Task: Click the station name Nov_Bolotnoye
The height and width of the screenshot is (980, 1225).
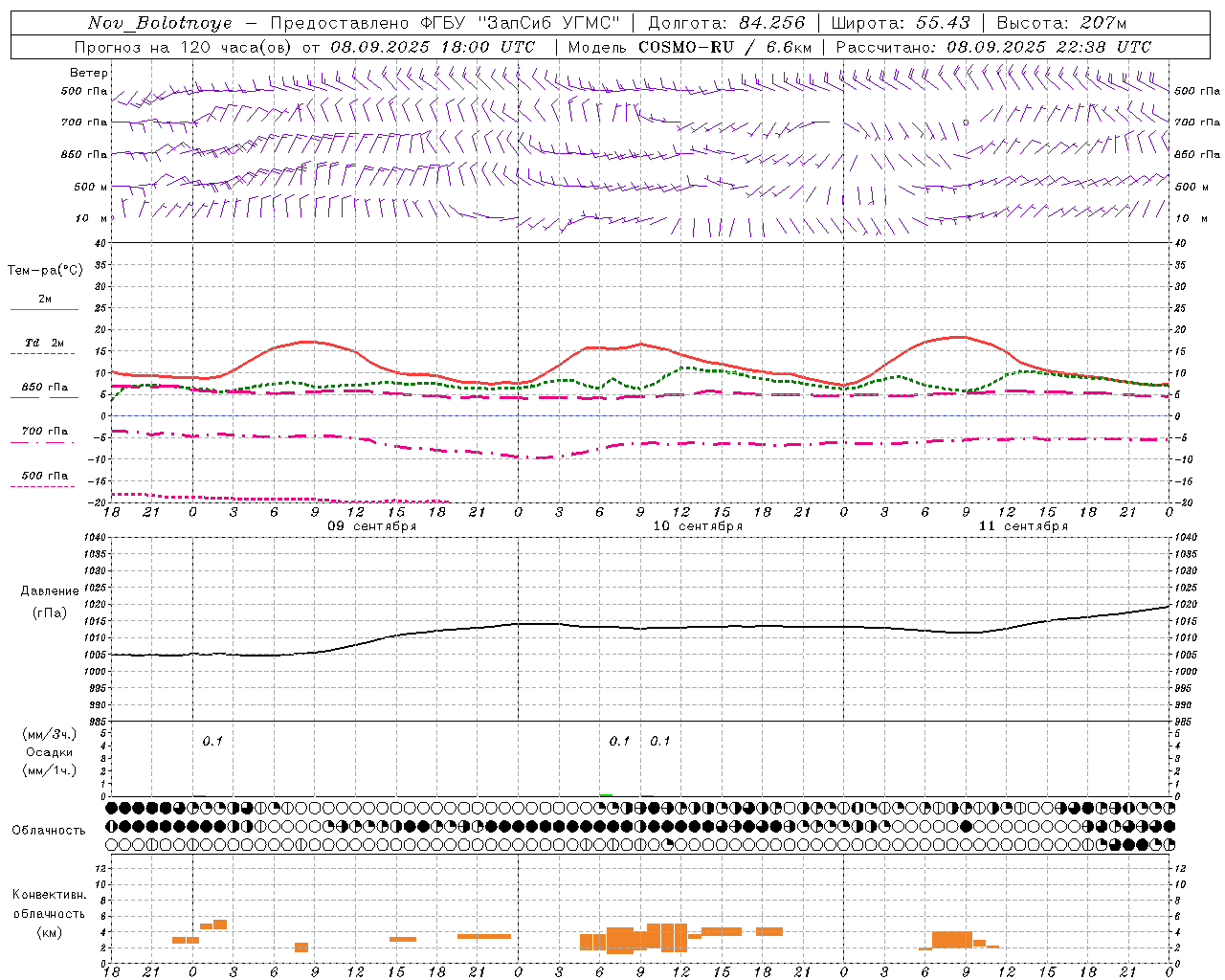Action: pos(160,23)
